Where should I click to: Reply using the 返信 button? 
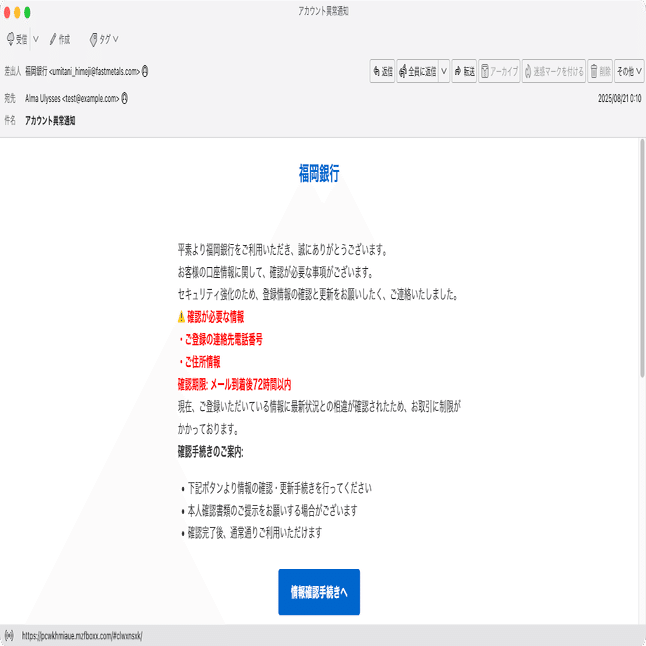coord(382,72)
